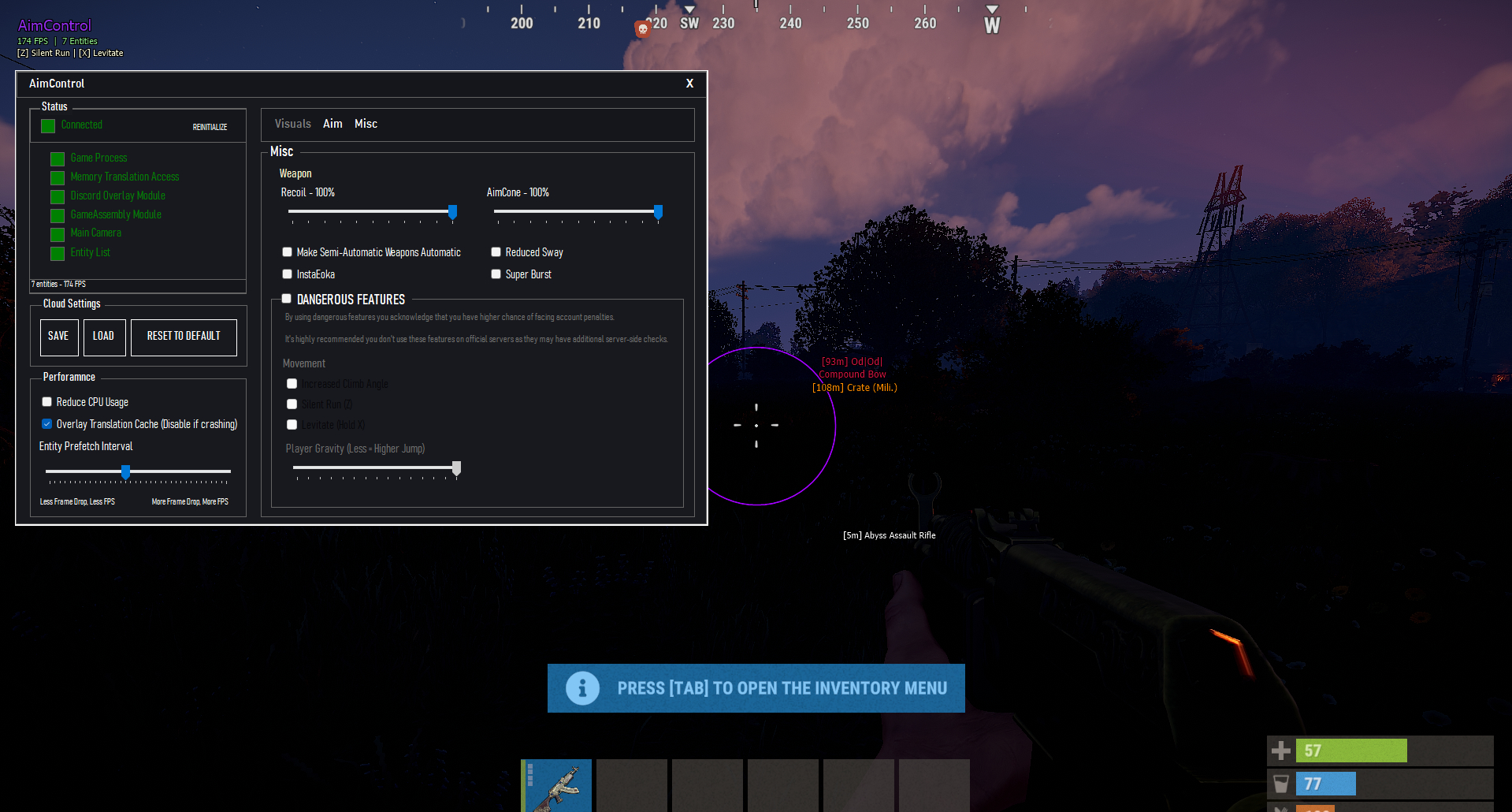This screenshot has height=812, width=1512.
Task: Click the info icon in inventory hint
Action: click(x=582, y=688)
